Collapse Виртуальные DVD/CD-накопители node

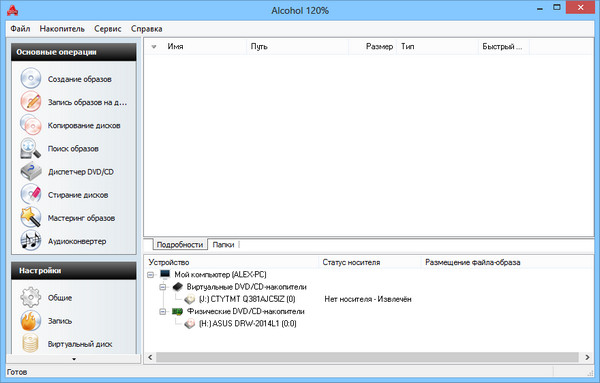(163, 287)
